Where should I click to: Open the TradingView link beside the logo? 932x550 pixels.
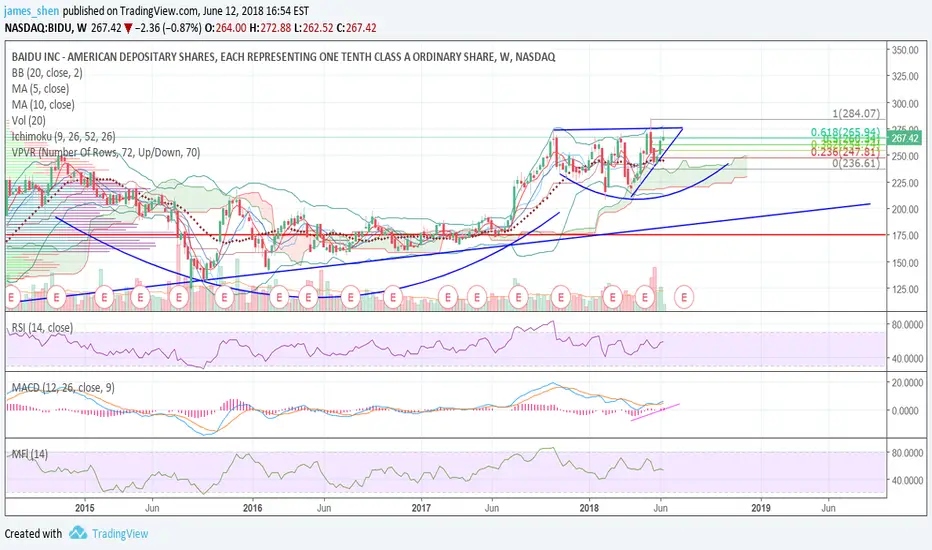click(119, 533)
